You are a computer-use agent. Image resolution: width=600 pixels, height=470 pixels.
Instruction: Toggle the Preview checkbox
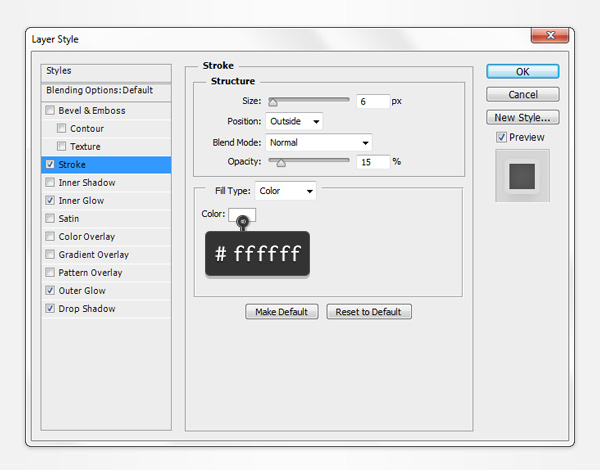pyautogui.click(x=501, y=137)
